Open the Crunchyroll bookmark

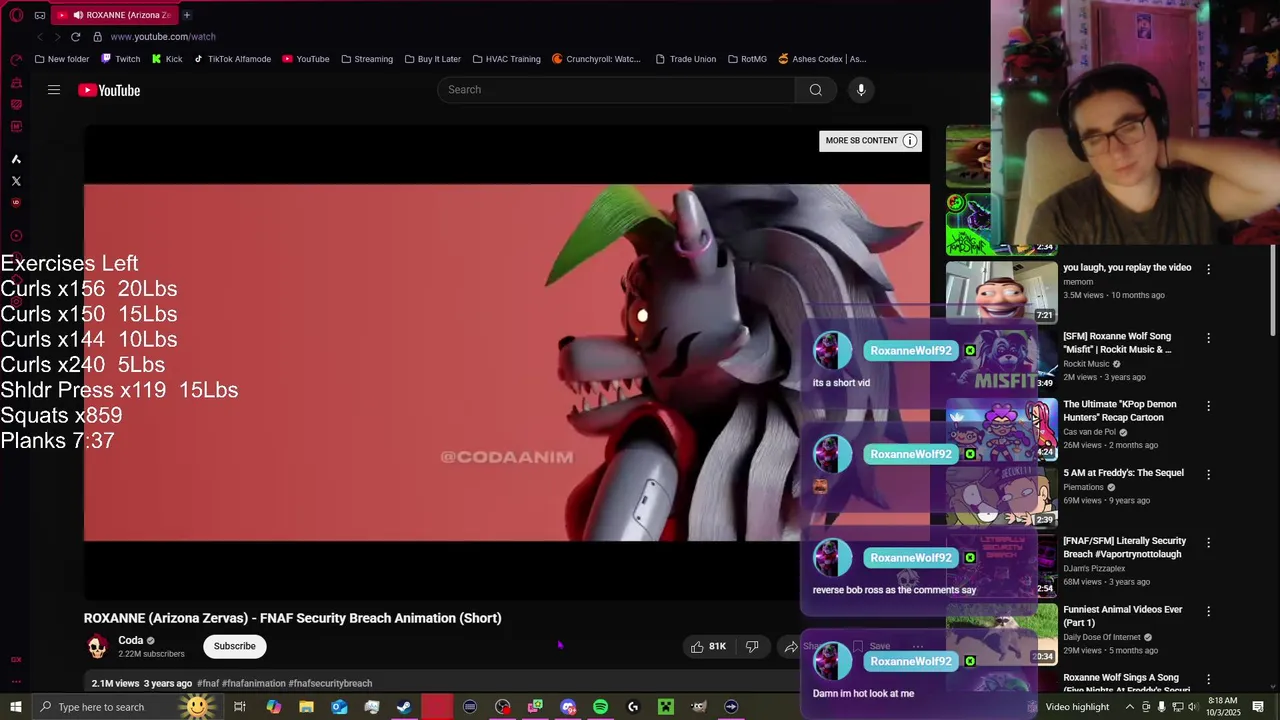pos(597,59)
